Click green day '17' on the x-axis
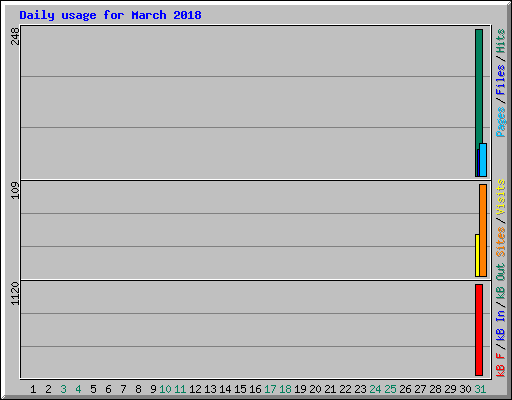 click(270, 389)
